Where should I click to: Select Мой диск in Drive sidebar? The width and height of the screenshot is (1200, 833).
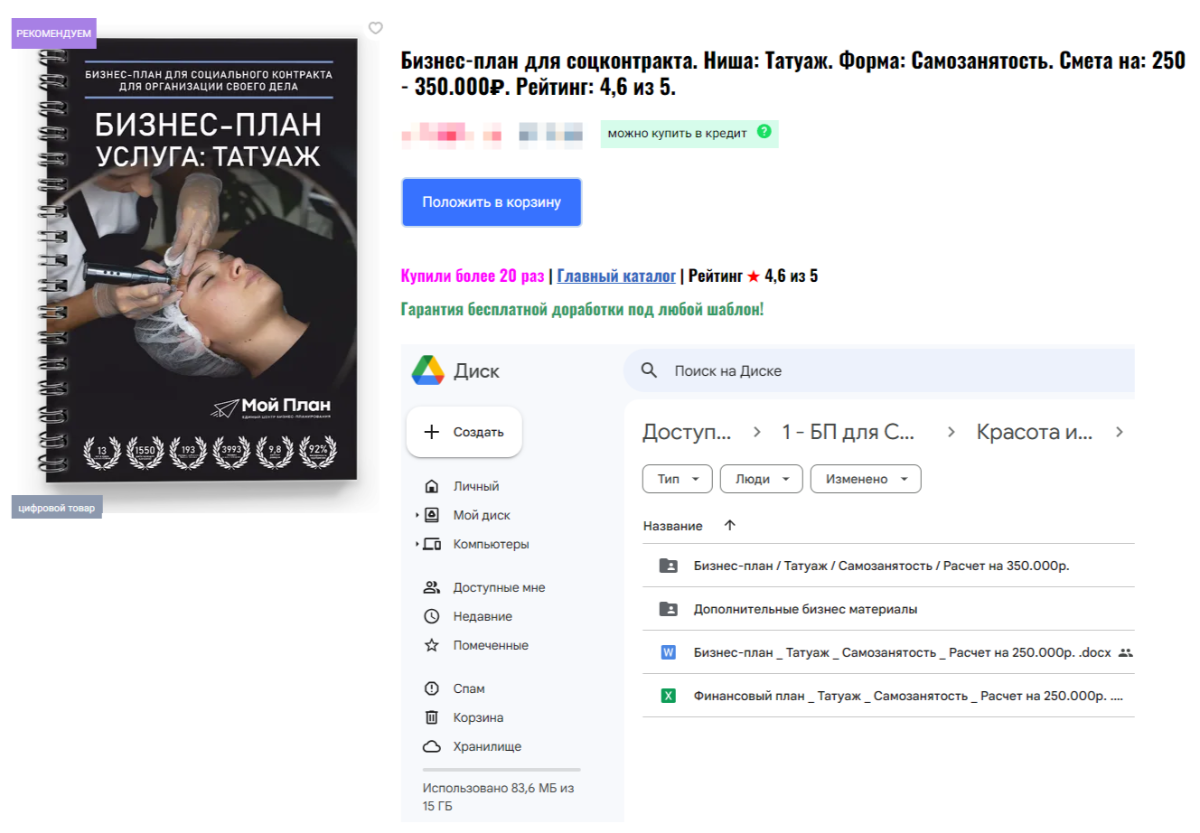[481, 516]
